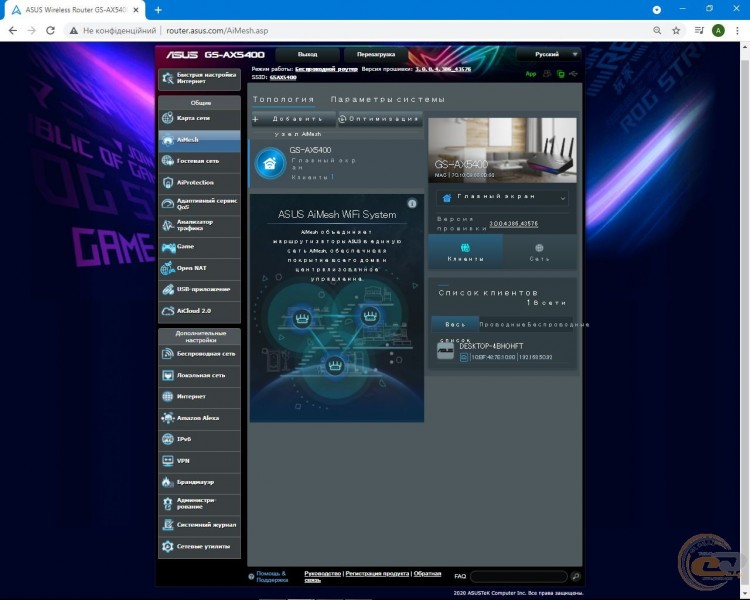Open Guest Network (Гостевая сеть)
This screenshot has height=600, width=750.
coord(199,161)
